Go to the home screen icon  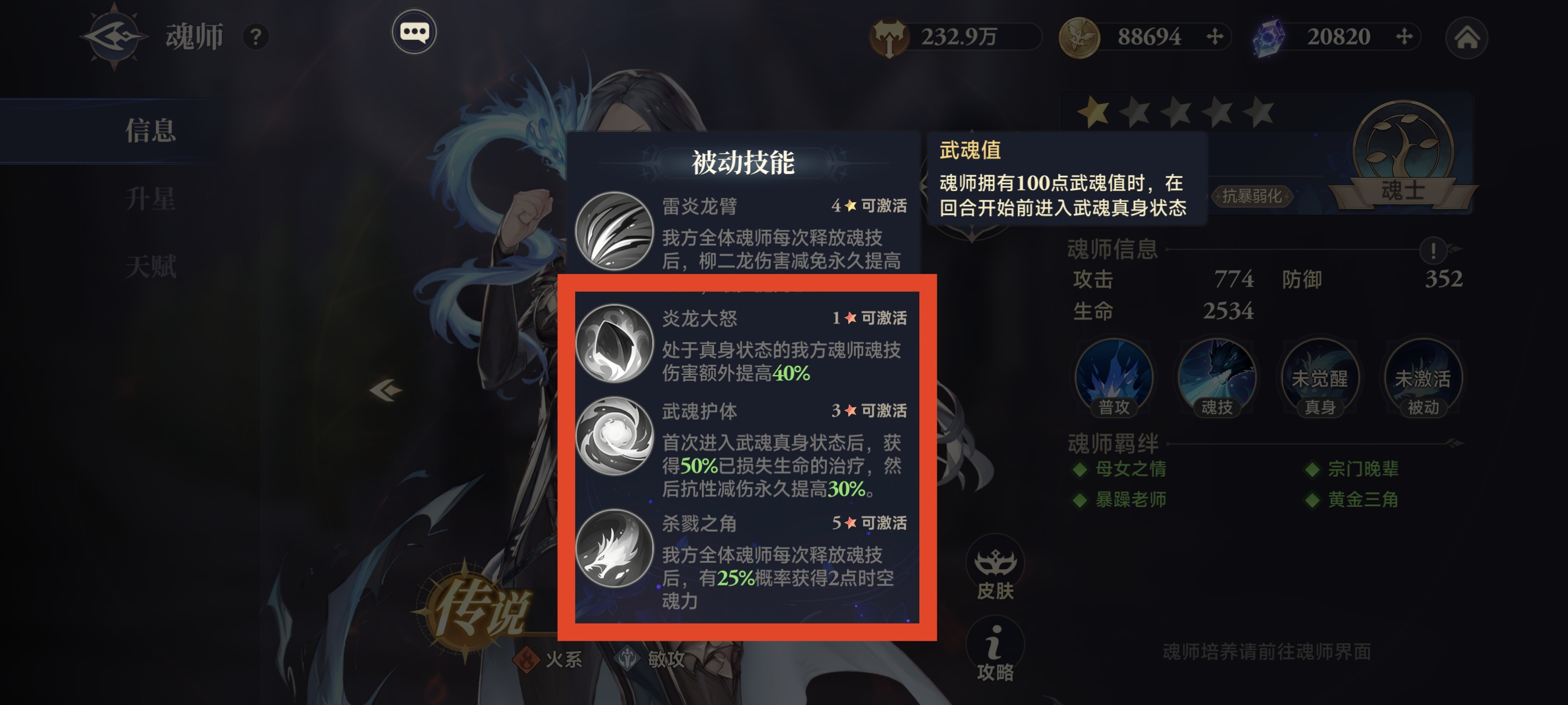[x=1467, y=38]
